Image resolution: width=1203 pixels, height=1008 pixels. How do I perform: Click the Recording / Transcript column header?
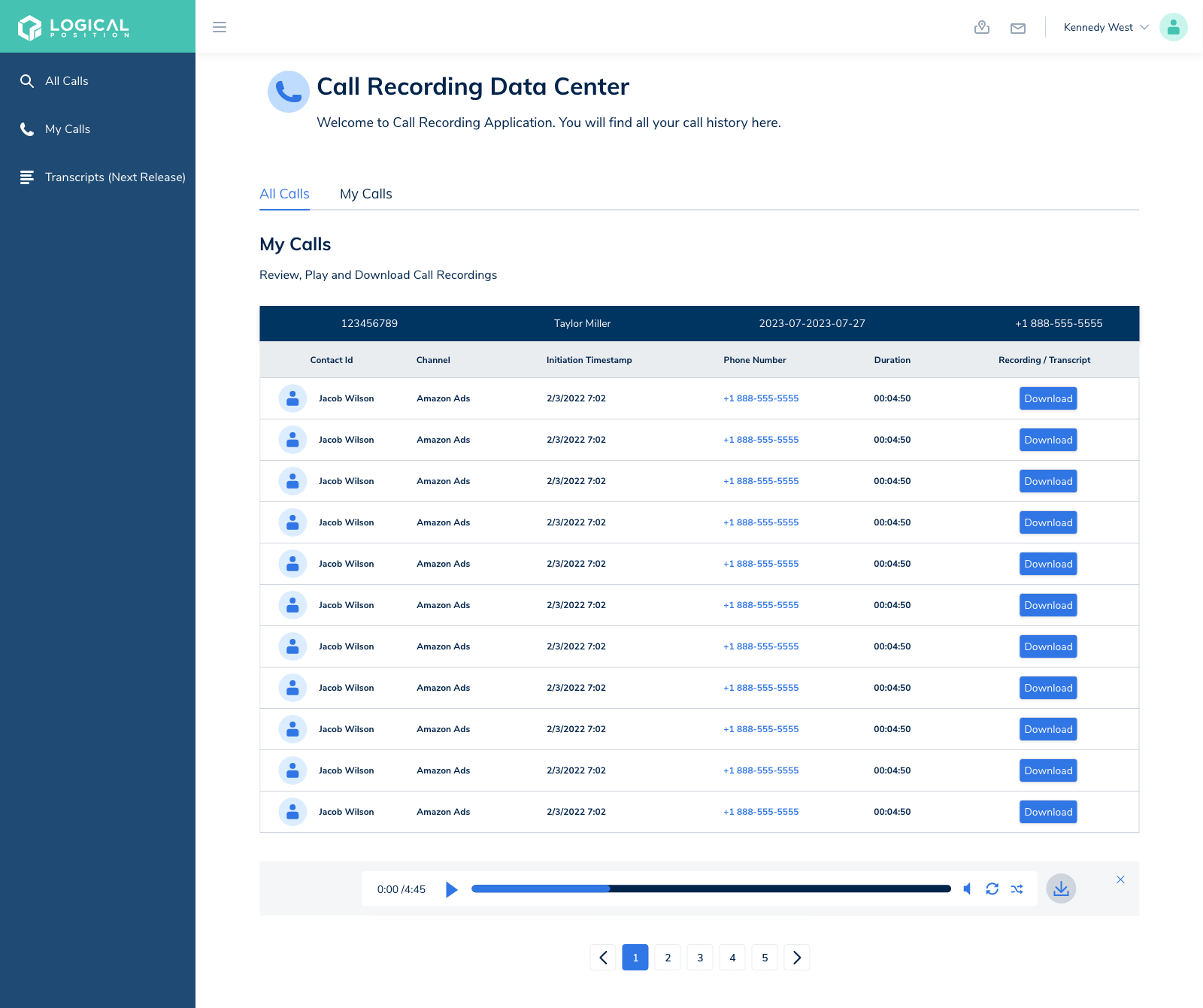[x=1044, y=360]
